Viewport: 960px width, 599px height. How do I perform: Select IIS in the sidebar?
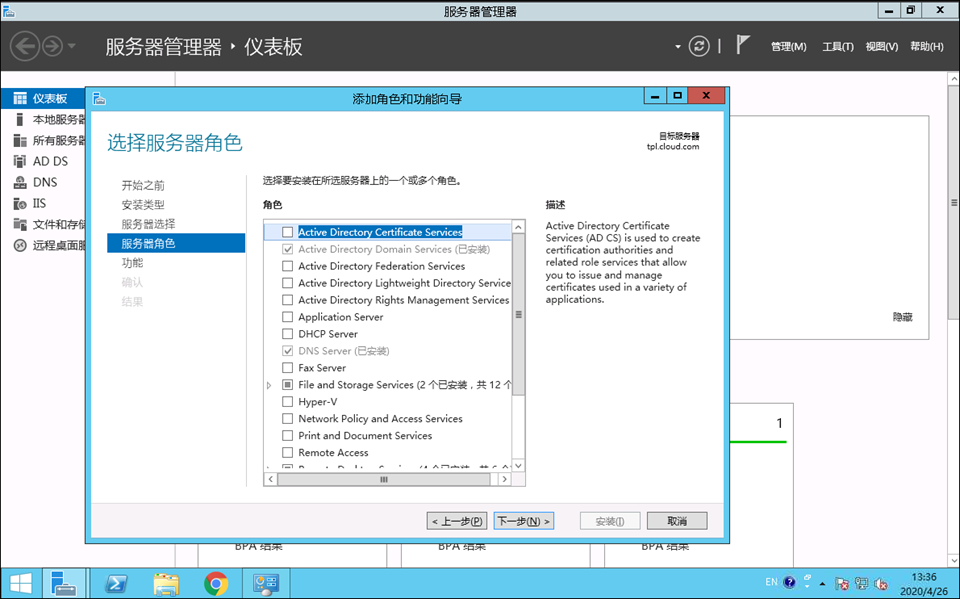(x=39, y=203)
